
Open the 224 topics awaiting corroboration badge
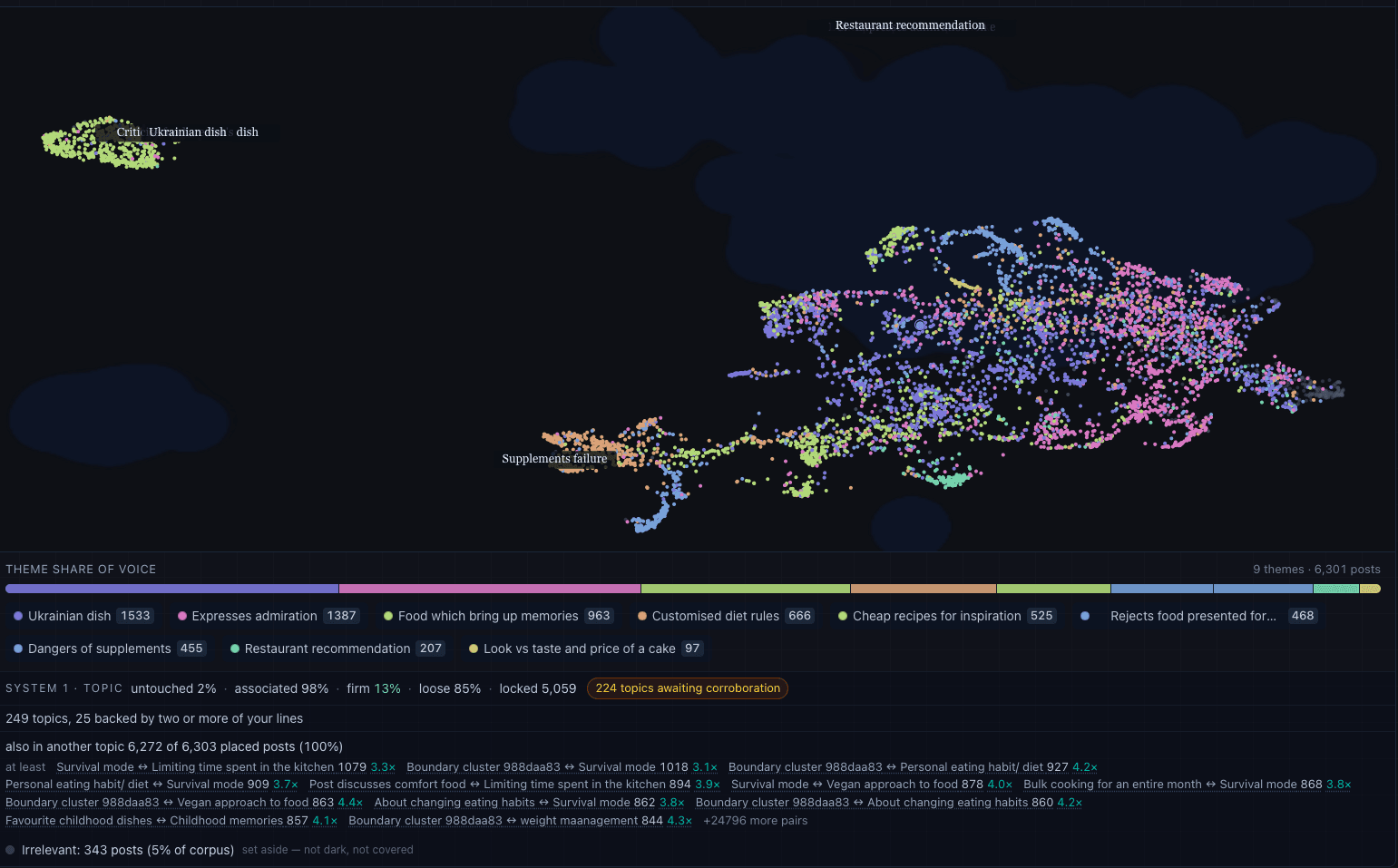[688, 688]
